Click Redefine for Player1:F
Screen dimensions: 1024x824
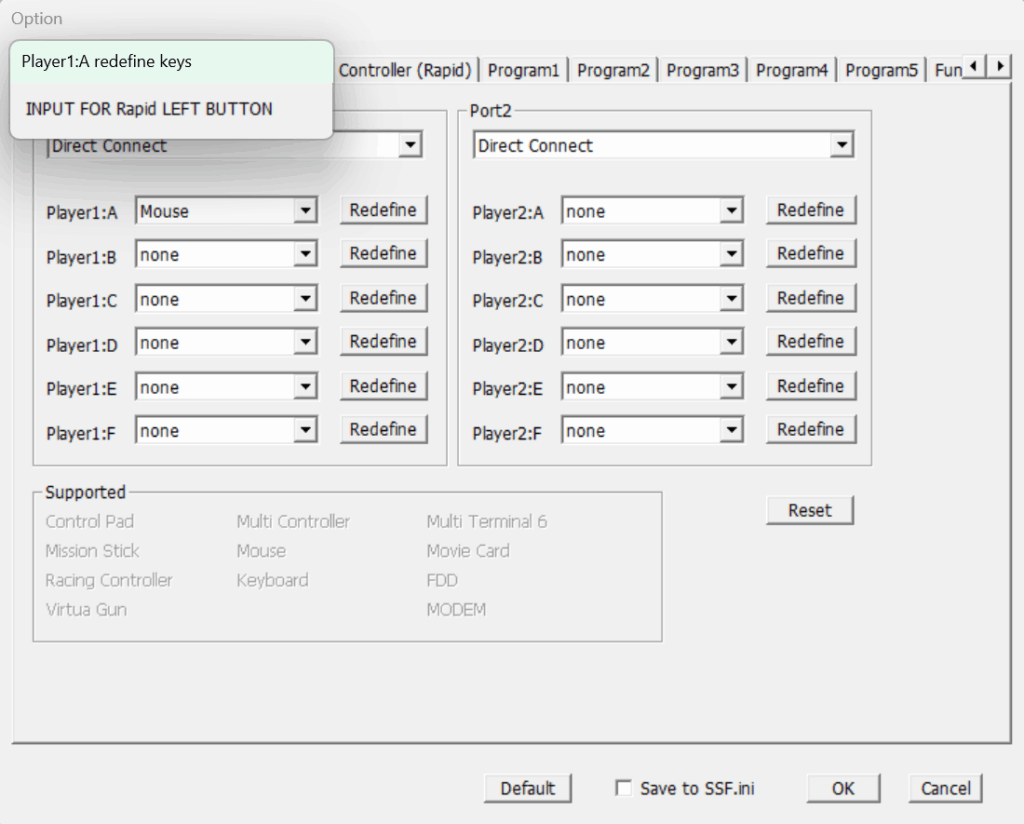(383, 429)
